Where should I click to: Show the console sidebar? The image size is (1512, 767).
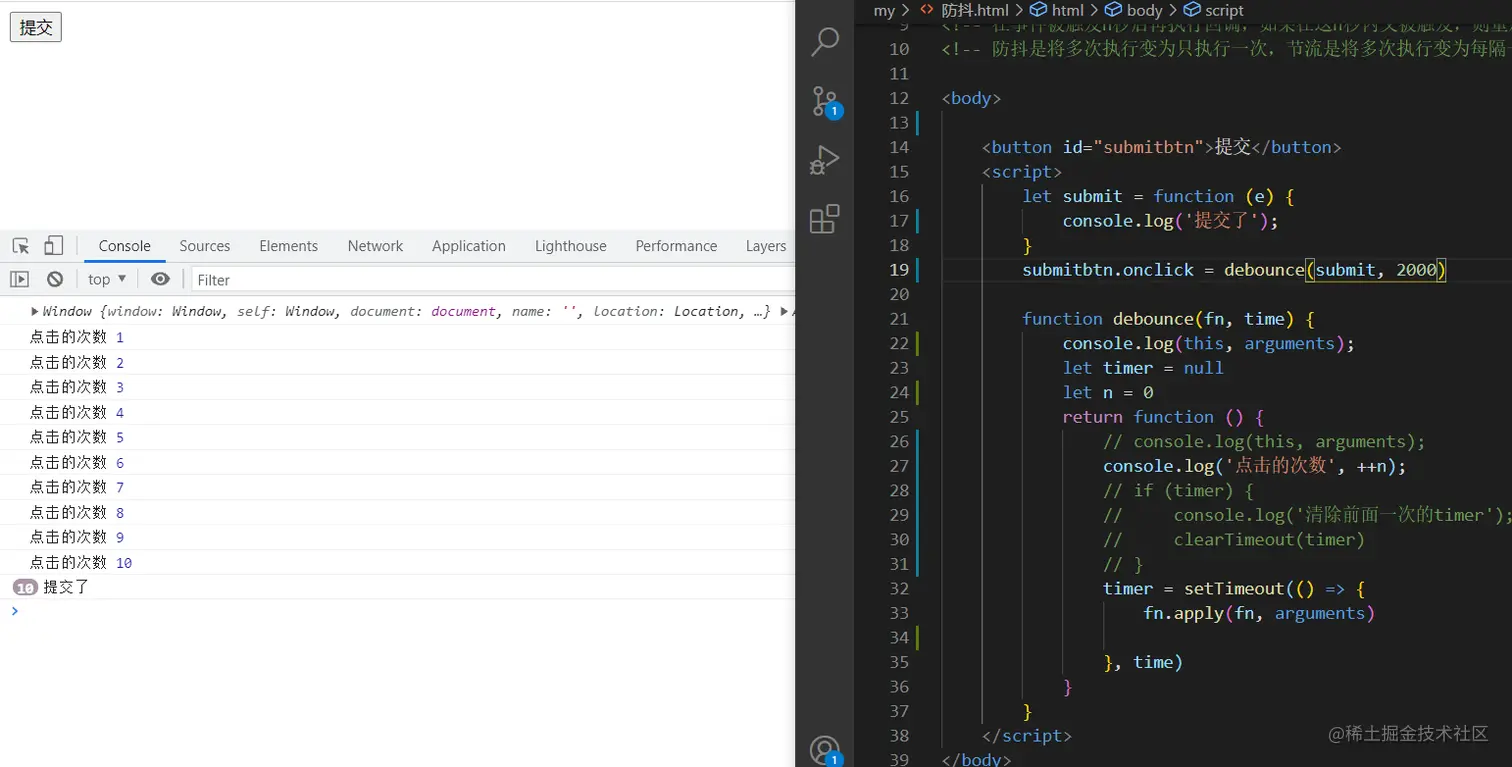coord(20,280)
